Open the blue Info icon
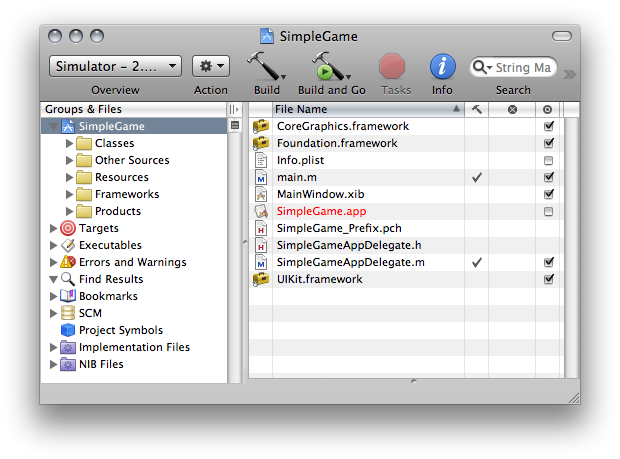Viewport: 620px width, 459px height. click(442, 66)
